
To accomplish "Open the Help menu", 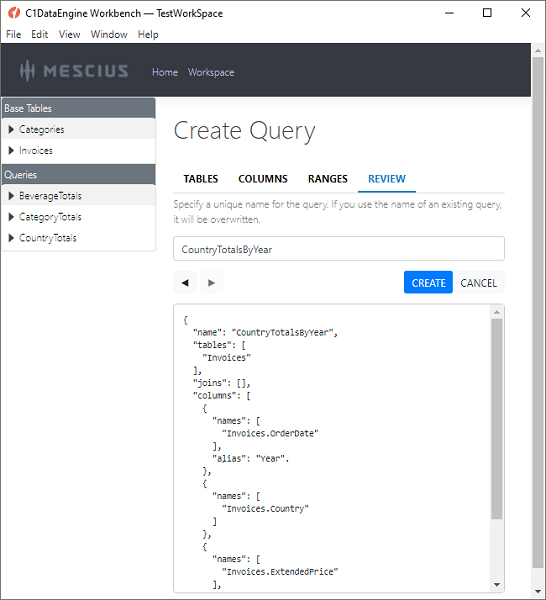I will click(x=148, y=34).
